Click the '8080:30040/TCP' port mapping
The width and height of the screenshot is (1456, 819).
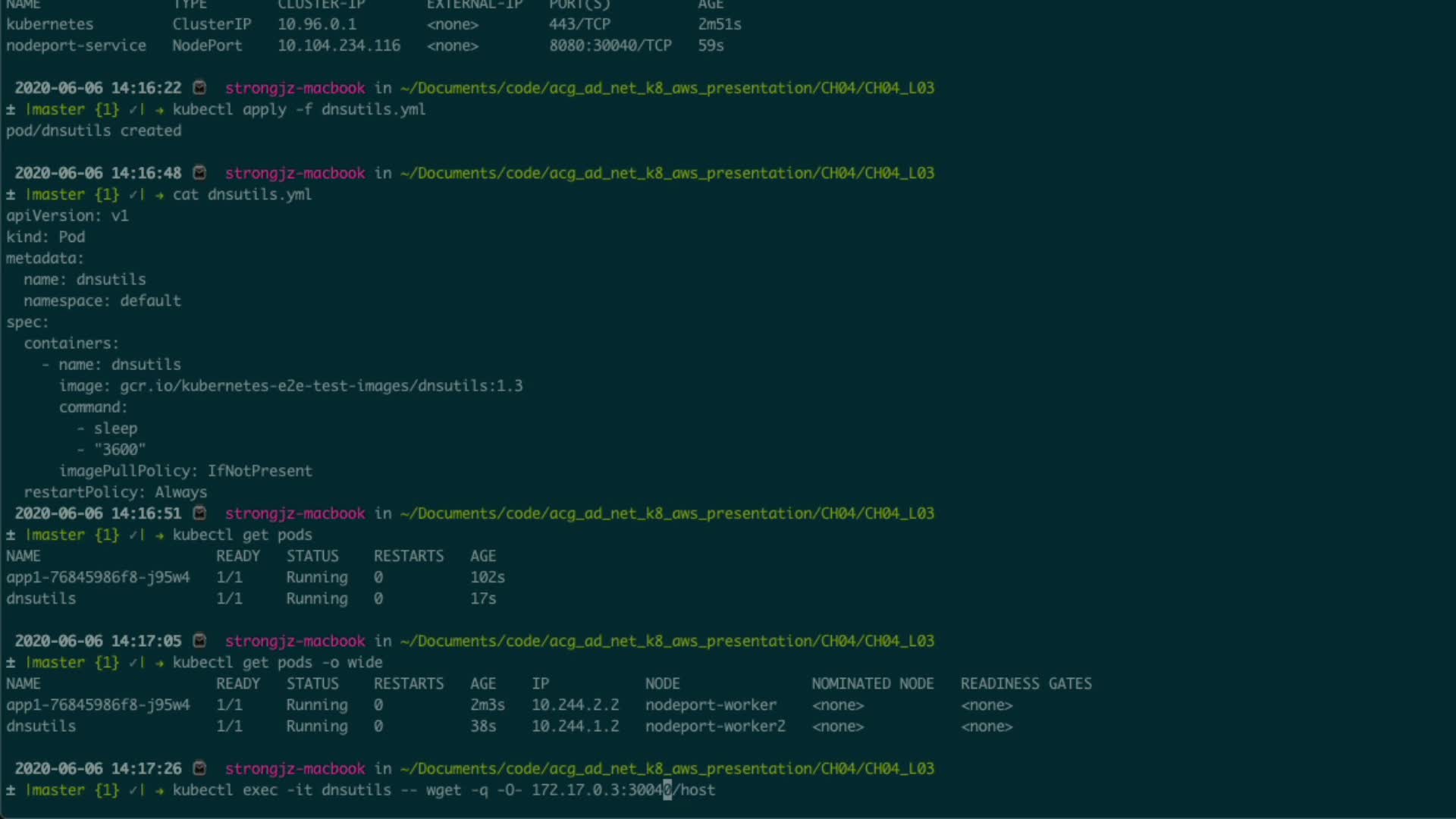(x=610, y=45)
